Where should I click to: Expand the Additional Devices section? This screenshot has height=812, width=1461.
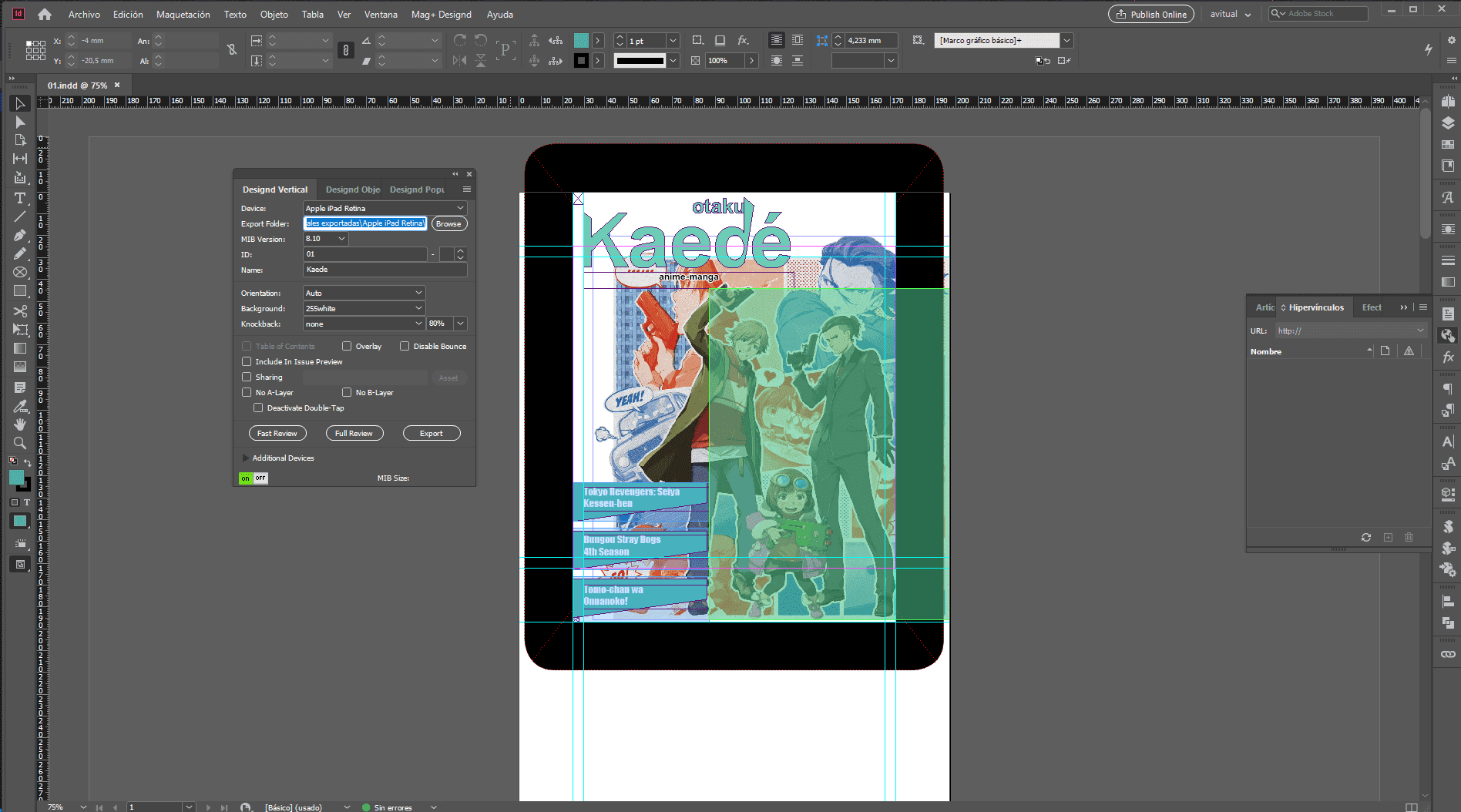tap(246, 458)
